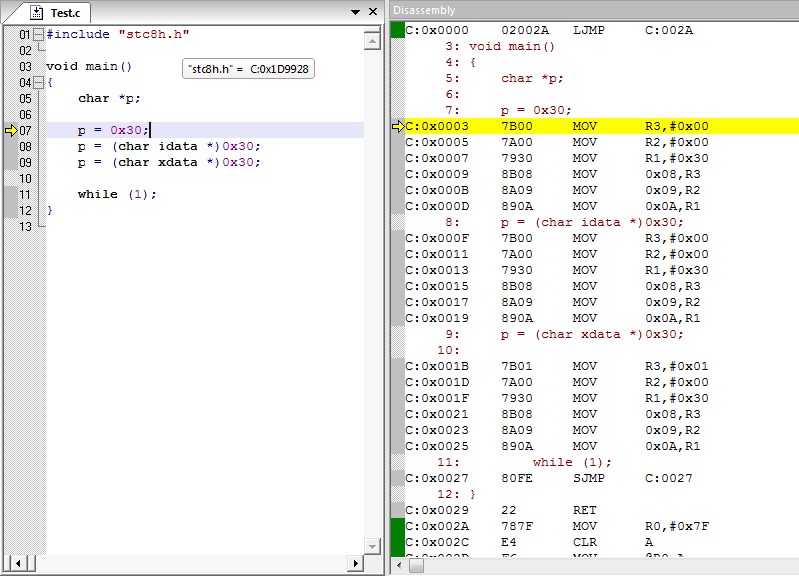Click disassembly row C:0x0019
Screen dimensions: 799x576
coord(601,319)
